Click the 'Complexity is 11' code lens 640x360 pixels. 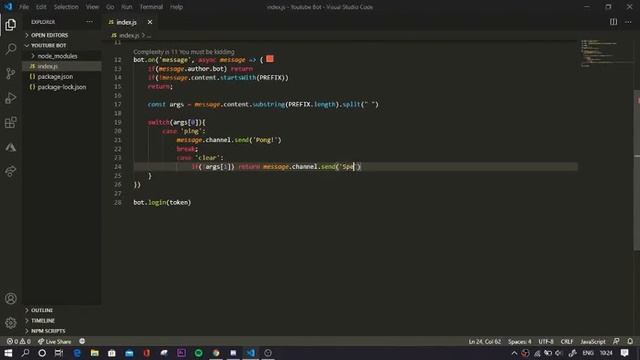[184, 52]
